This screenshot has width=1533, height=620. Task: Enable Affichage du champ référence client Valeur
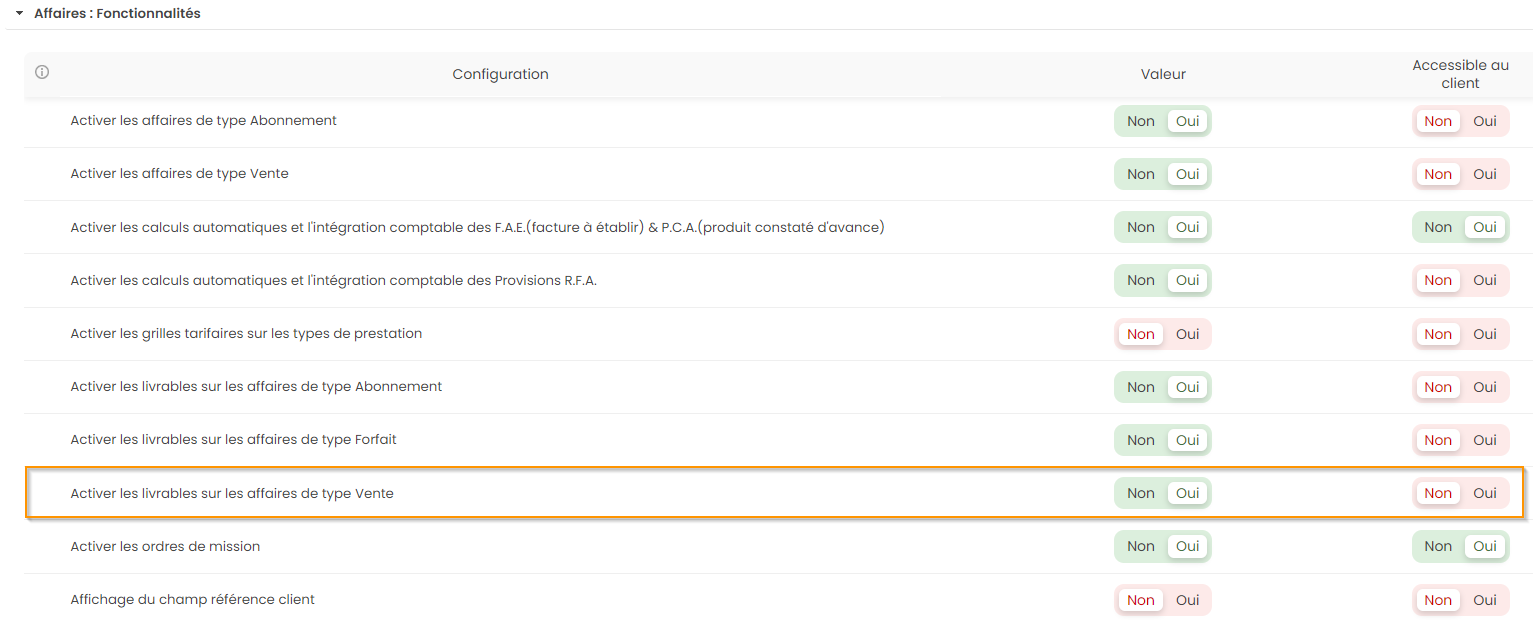pyautogui.click(x=1187, y=600)
